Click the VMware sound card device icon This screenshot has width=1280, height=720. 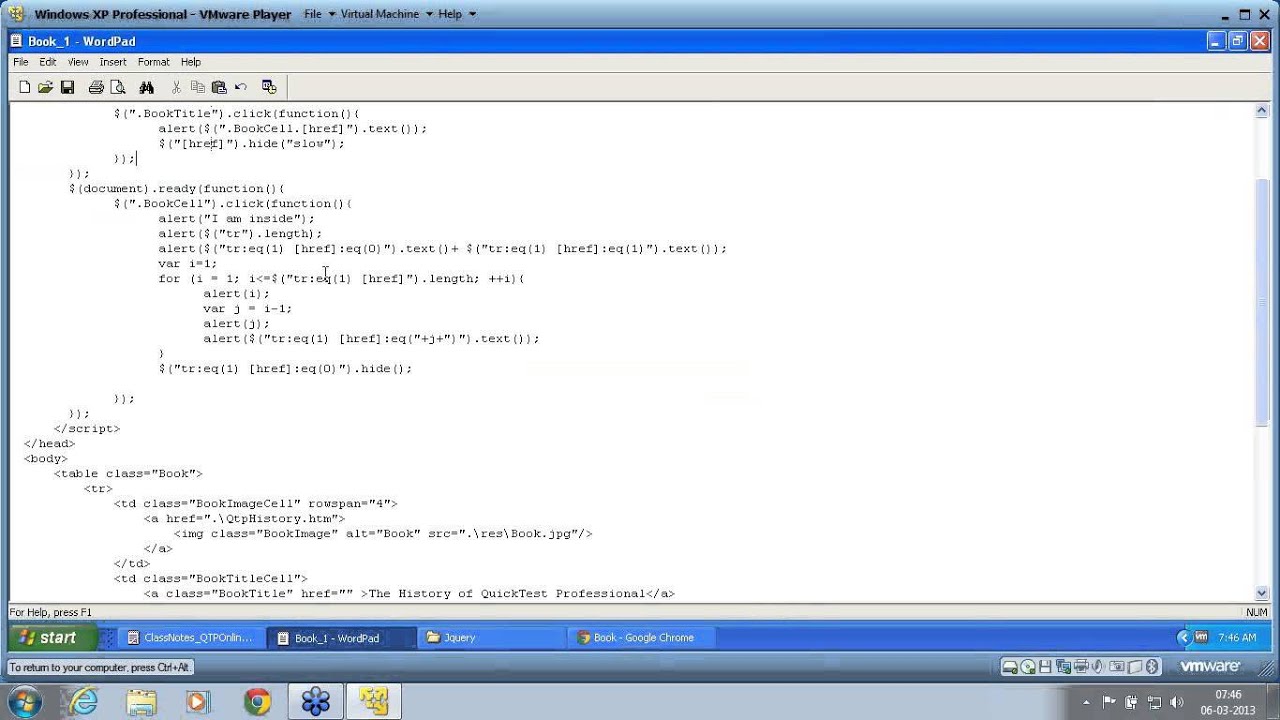point(1097,667)
